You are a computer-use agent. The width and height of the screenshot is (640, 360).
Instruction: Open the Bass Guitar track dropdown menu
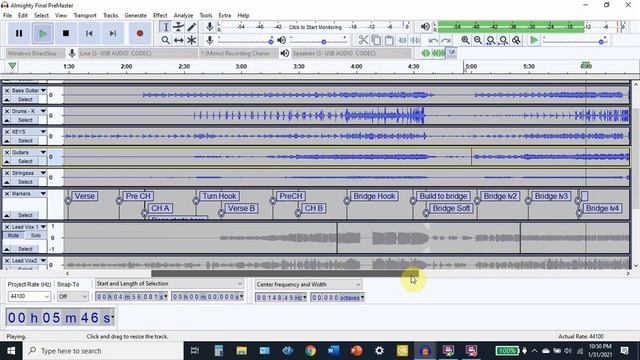pos(43,90)
